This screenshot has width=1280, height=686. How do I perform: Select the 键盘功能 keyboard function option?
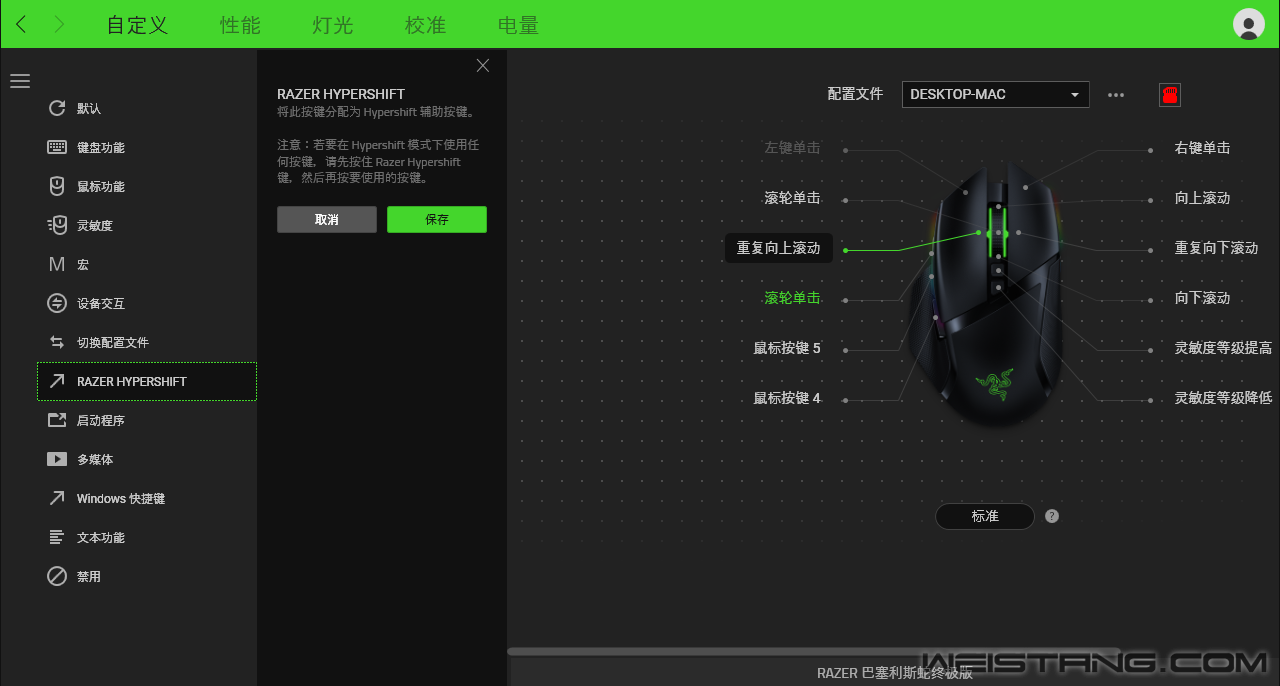[x=100, y=147]
